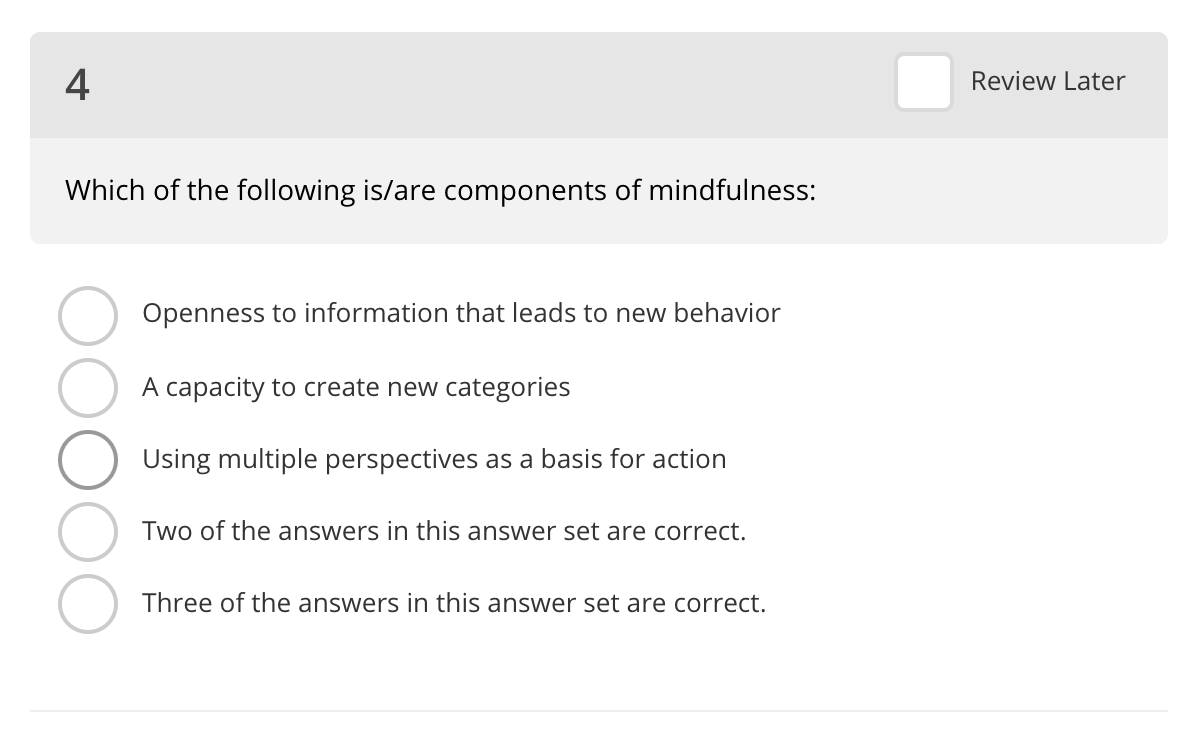Click the text of the last answer option
This screenshot has width=1188, height=750.
click(x=455, y=603)
